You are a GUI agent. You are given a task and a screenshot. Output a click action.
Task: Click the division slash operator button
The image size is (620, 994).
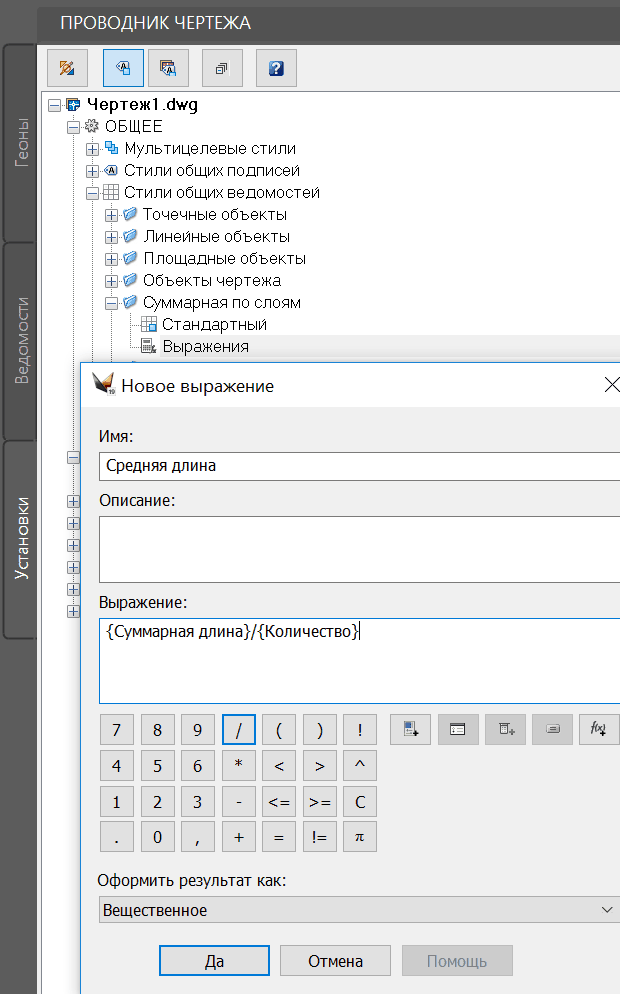pos(238,730)
